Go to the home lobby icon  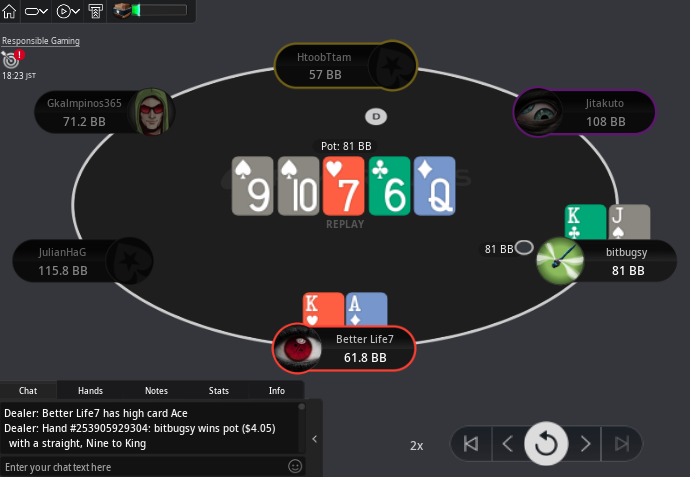9,11
